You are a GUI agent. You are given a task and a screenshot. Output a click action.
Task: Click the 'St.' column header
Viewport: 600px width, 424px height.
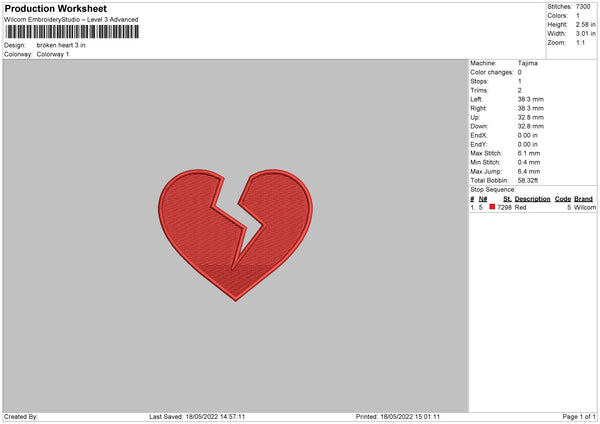(x=507, y=199)
